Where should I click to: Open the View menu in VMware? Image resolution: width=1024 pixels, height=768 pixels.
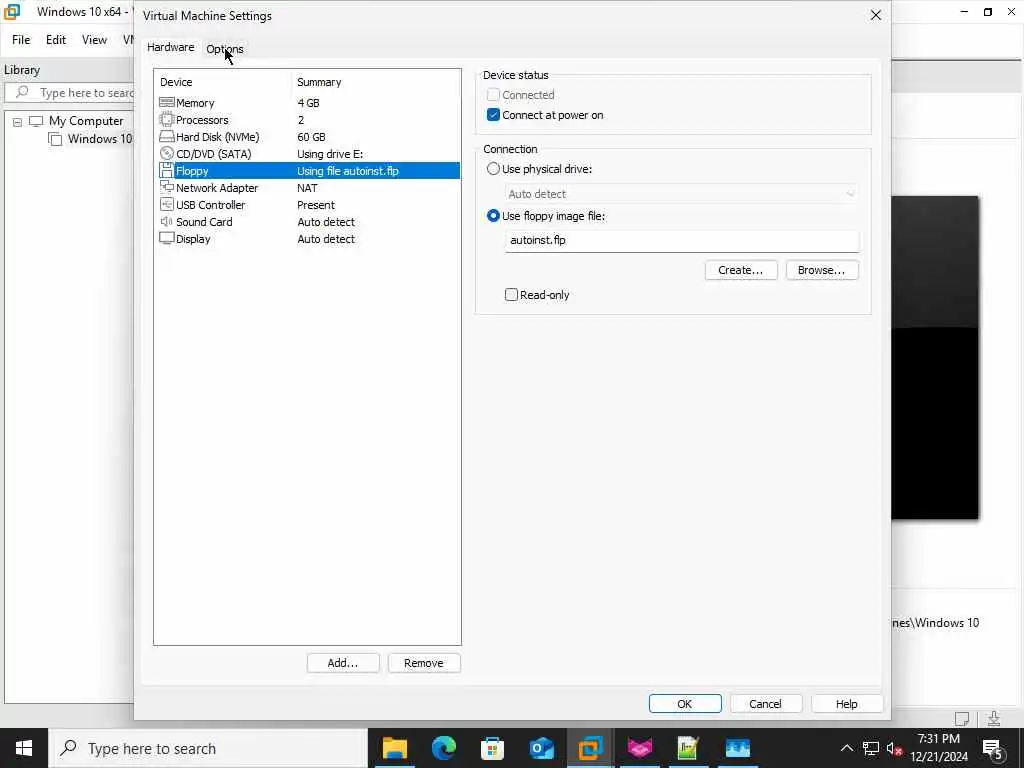[x=94, y=40]
